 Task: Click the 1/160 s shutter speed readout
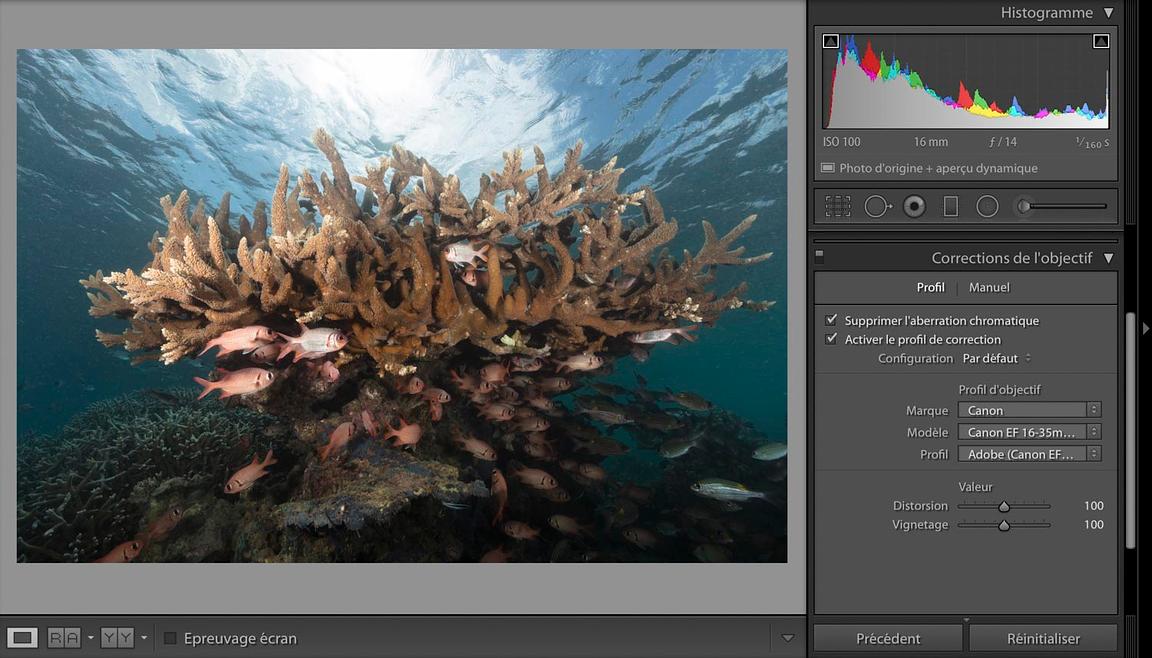[1092, 143]
